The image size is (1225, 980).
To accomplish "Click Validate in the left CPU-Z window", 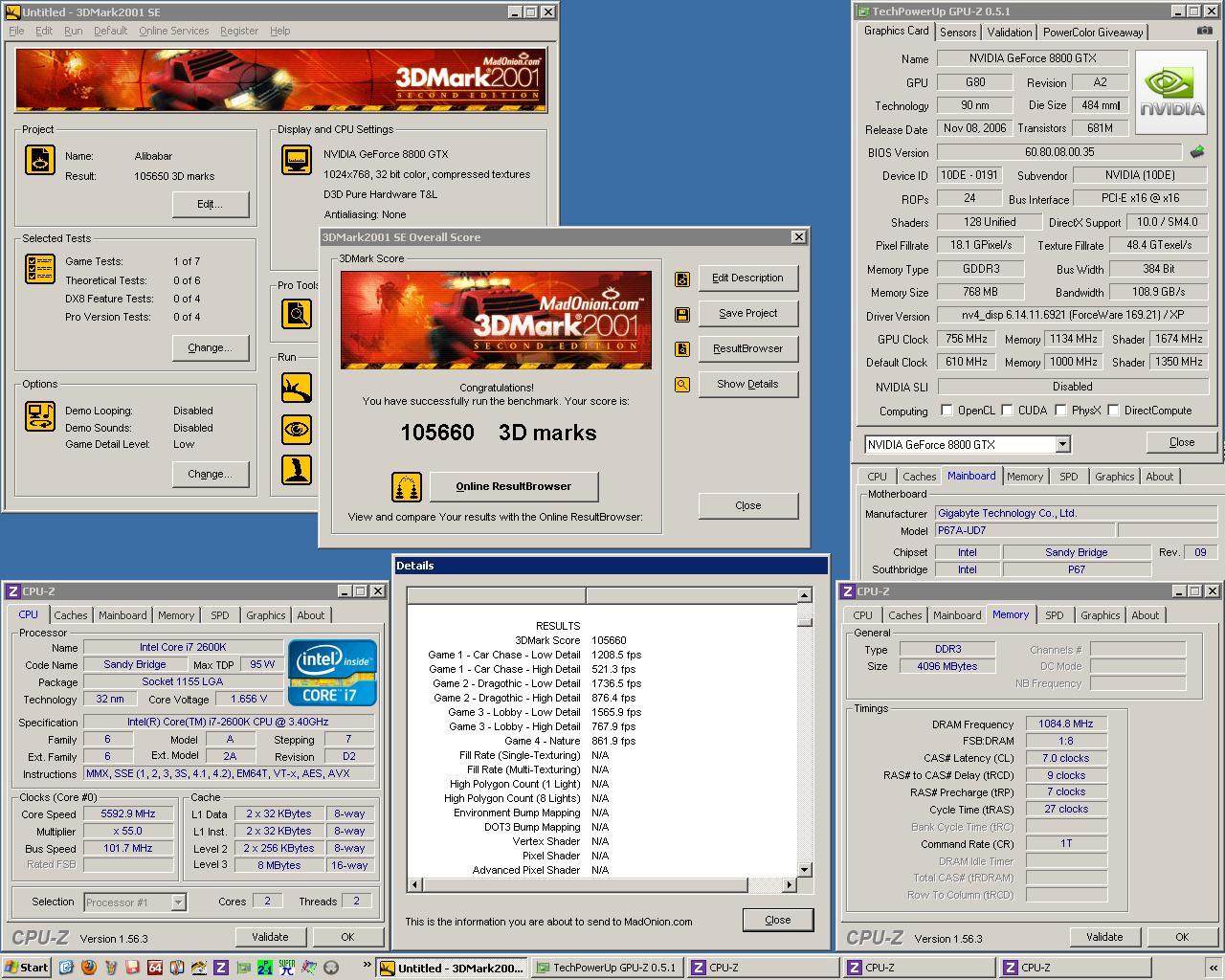I will pyautogui.click(x=270, y=937).
